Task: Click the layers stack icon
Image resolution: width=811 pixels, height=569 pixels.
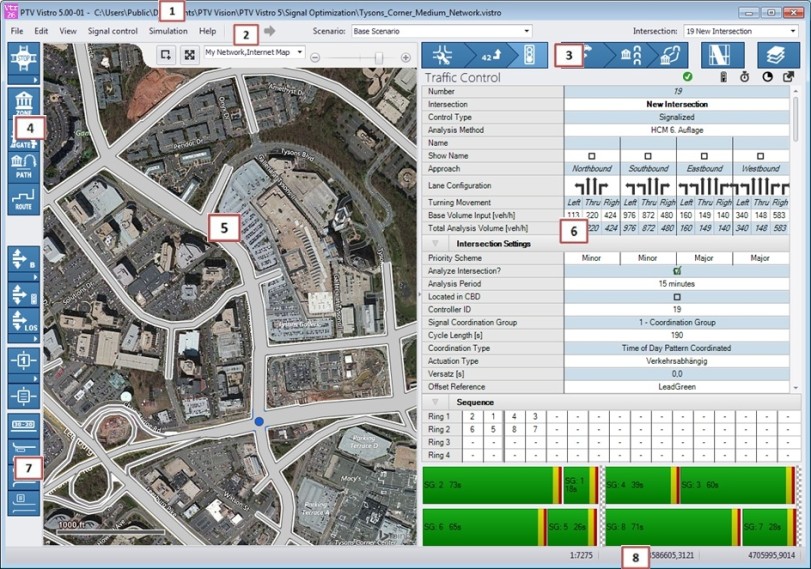Action: click(x=776, y=56)
